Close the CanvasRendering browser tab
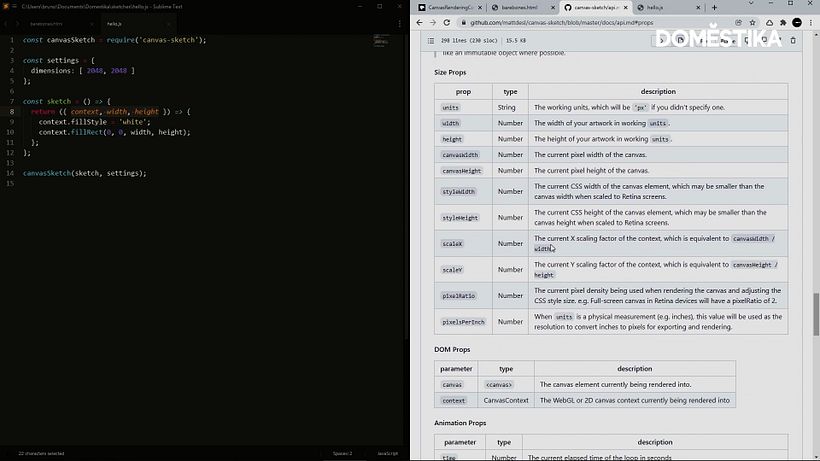The width and height of the screenshot is (820, 461). 480,8
